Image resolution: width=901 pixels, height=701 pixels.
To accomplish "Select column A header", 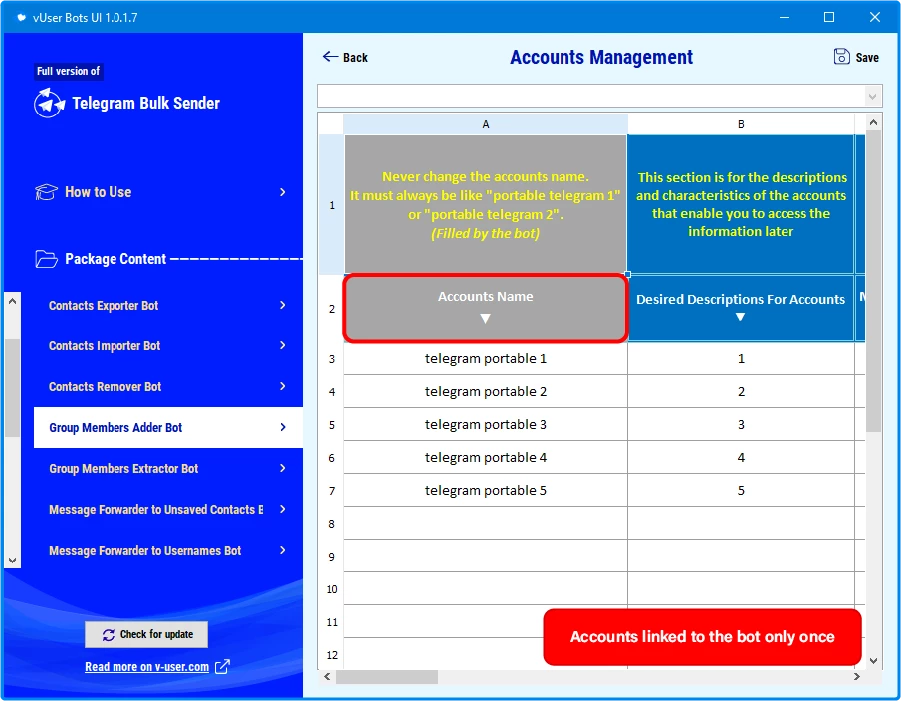I will (486, 124).
